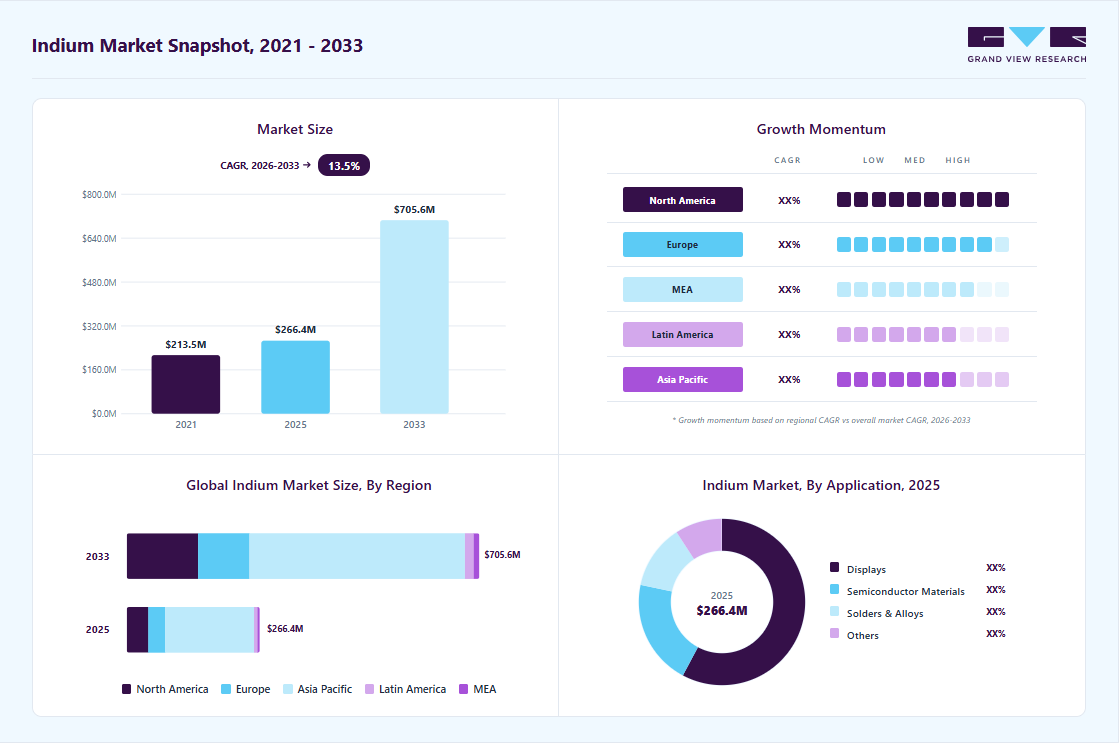Click the Europe legend swatch under region chart

coord(226,689)
